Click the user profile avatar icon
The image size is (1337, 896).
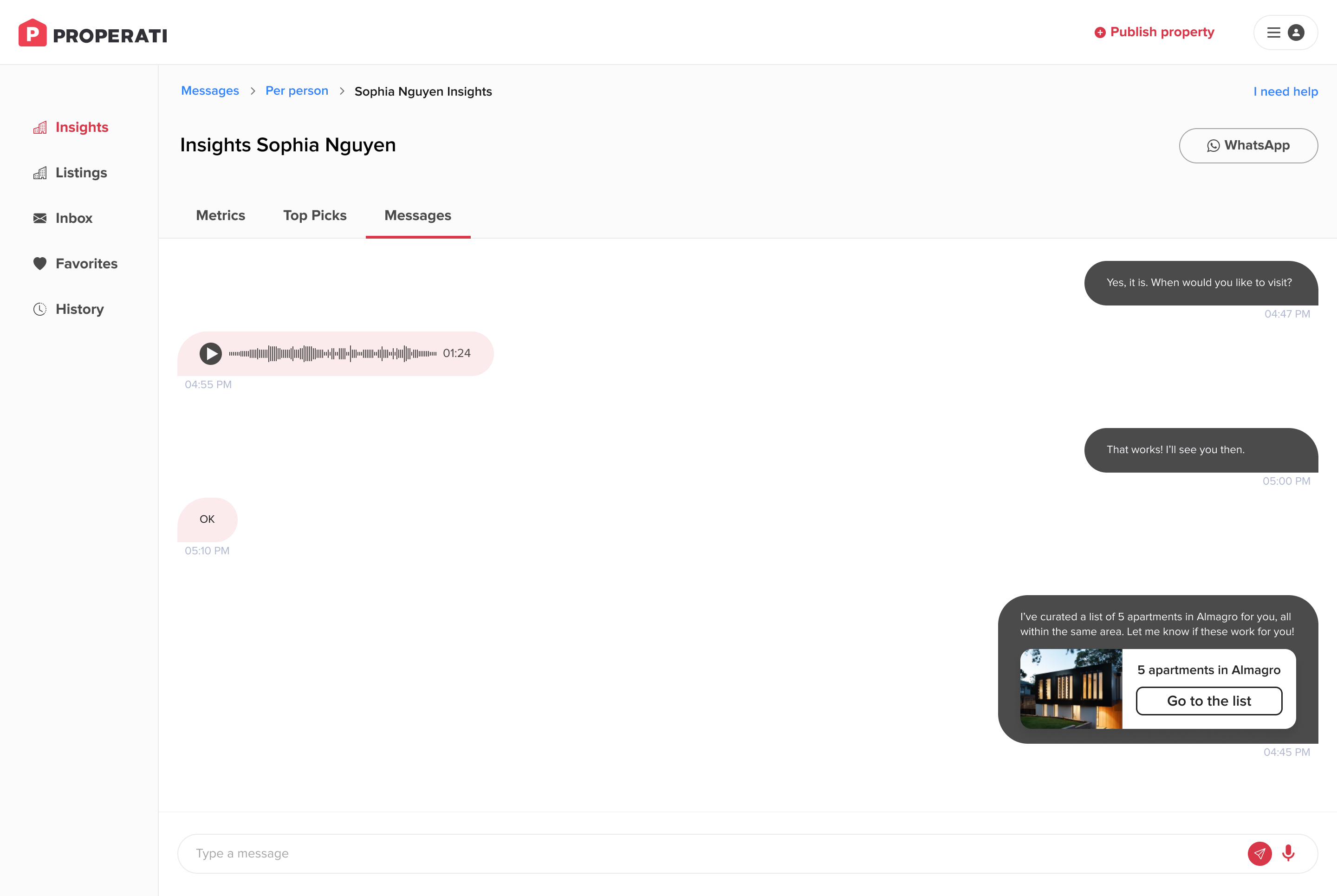1296,32
